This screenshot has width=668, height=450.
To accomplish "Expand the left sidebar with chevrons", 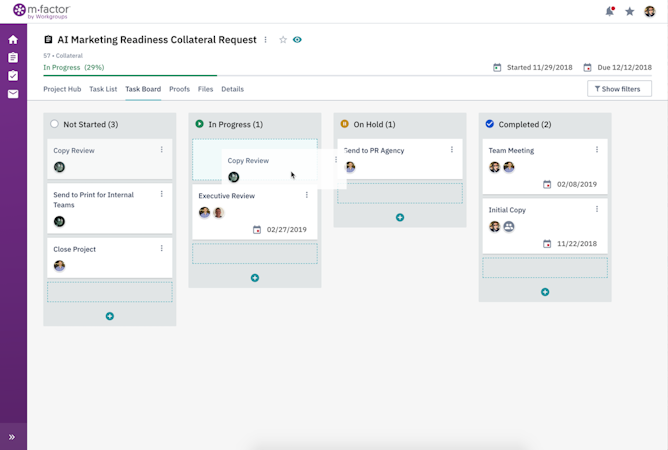I will [13, 437].
